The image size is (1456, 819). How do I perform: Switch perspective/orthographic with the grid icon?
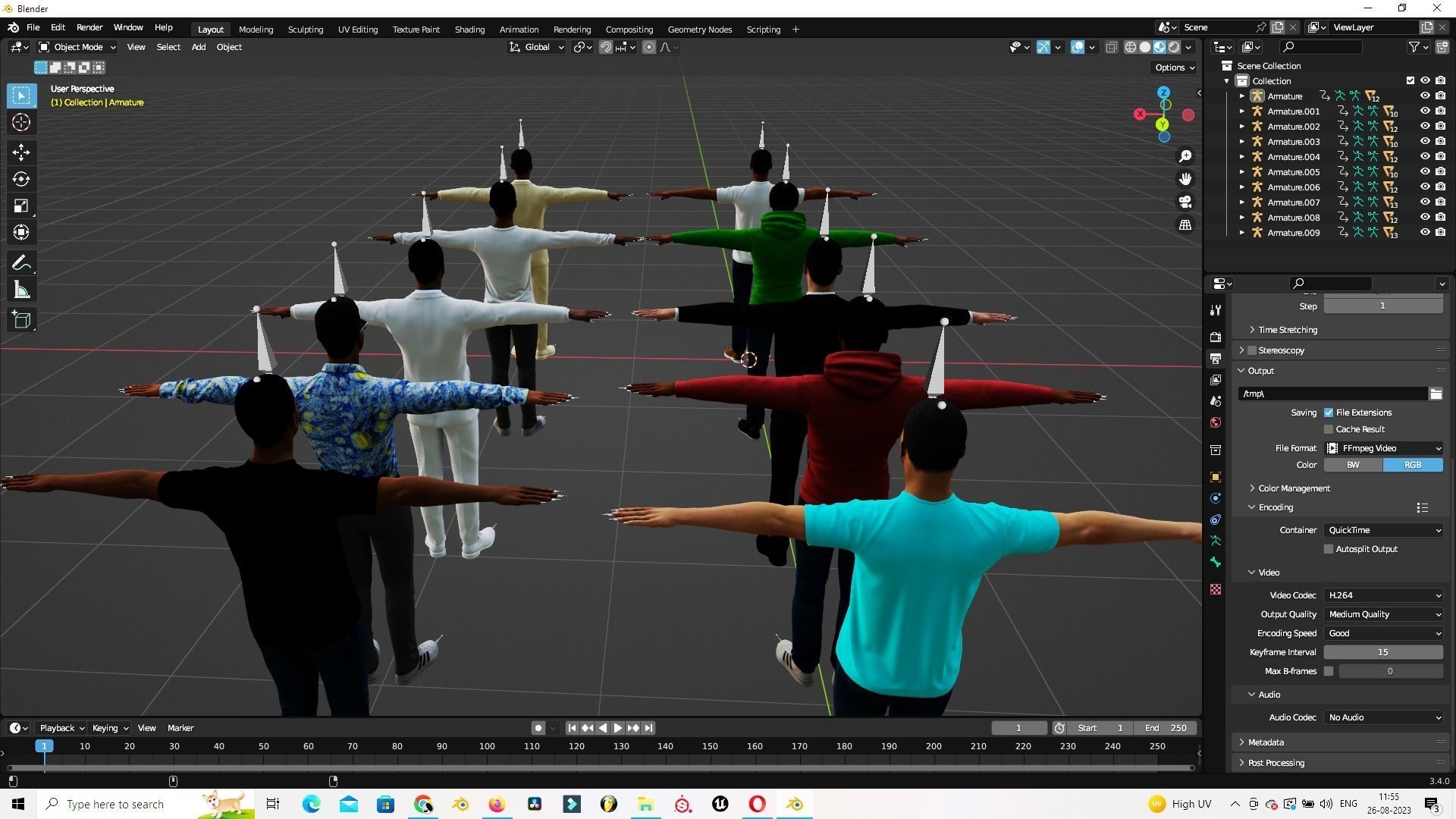pyautogui.click(x=1185, y=224)
